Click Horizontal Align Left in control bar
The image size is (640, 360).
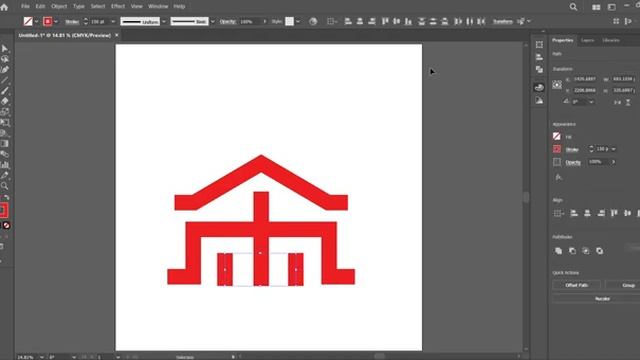348,21
